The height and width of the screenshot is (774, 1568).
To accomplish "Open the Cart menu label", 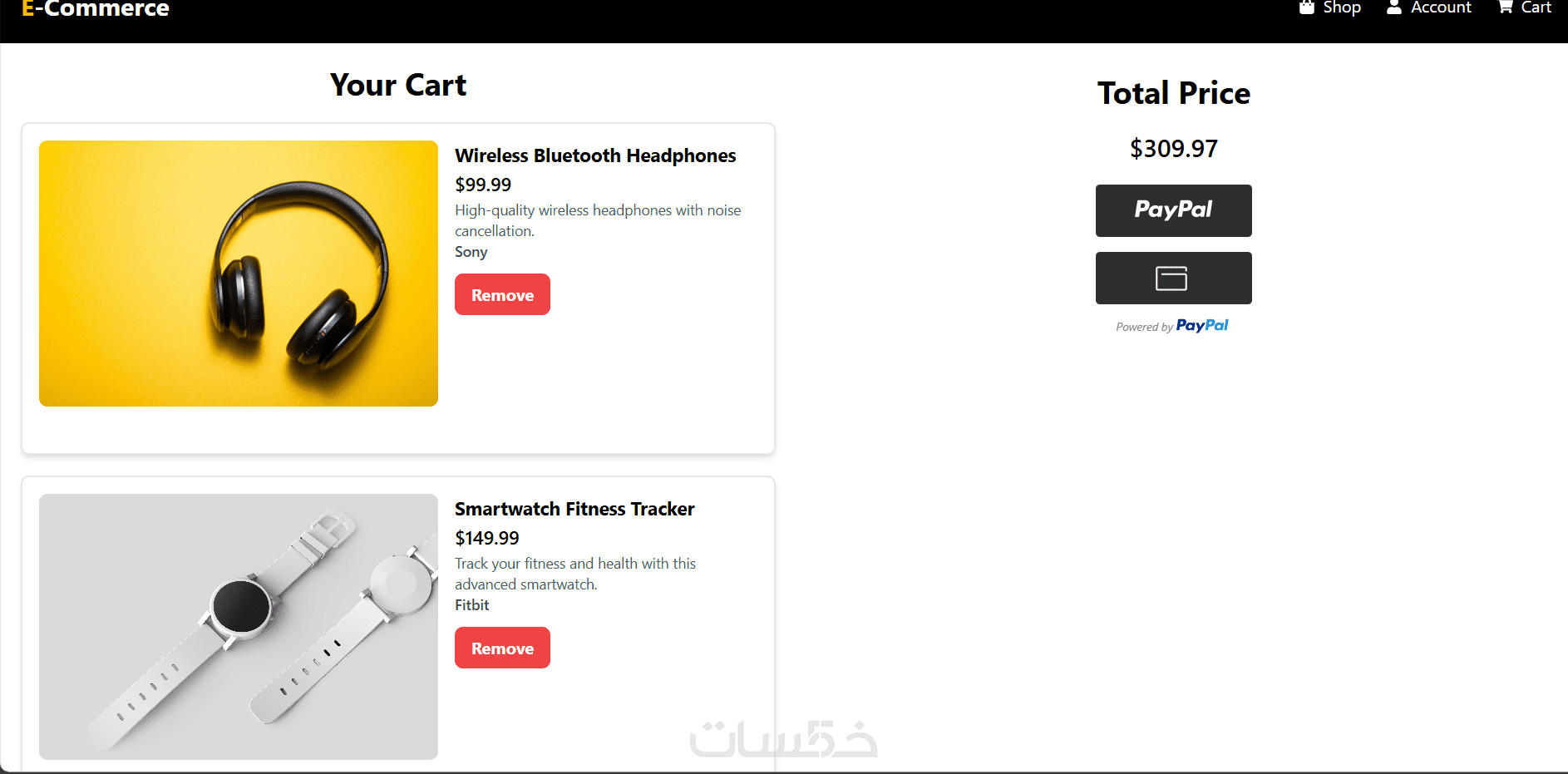I will (x=1536, y=7).
